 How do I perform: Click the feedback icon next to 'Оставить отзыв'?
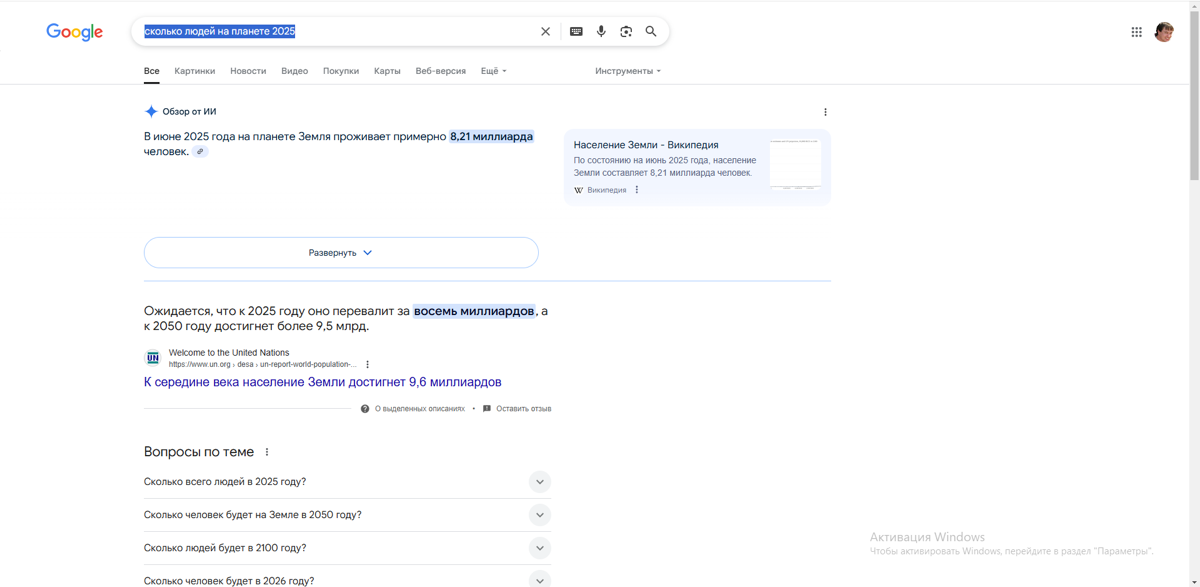point(487,409)
